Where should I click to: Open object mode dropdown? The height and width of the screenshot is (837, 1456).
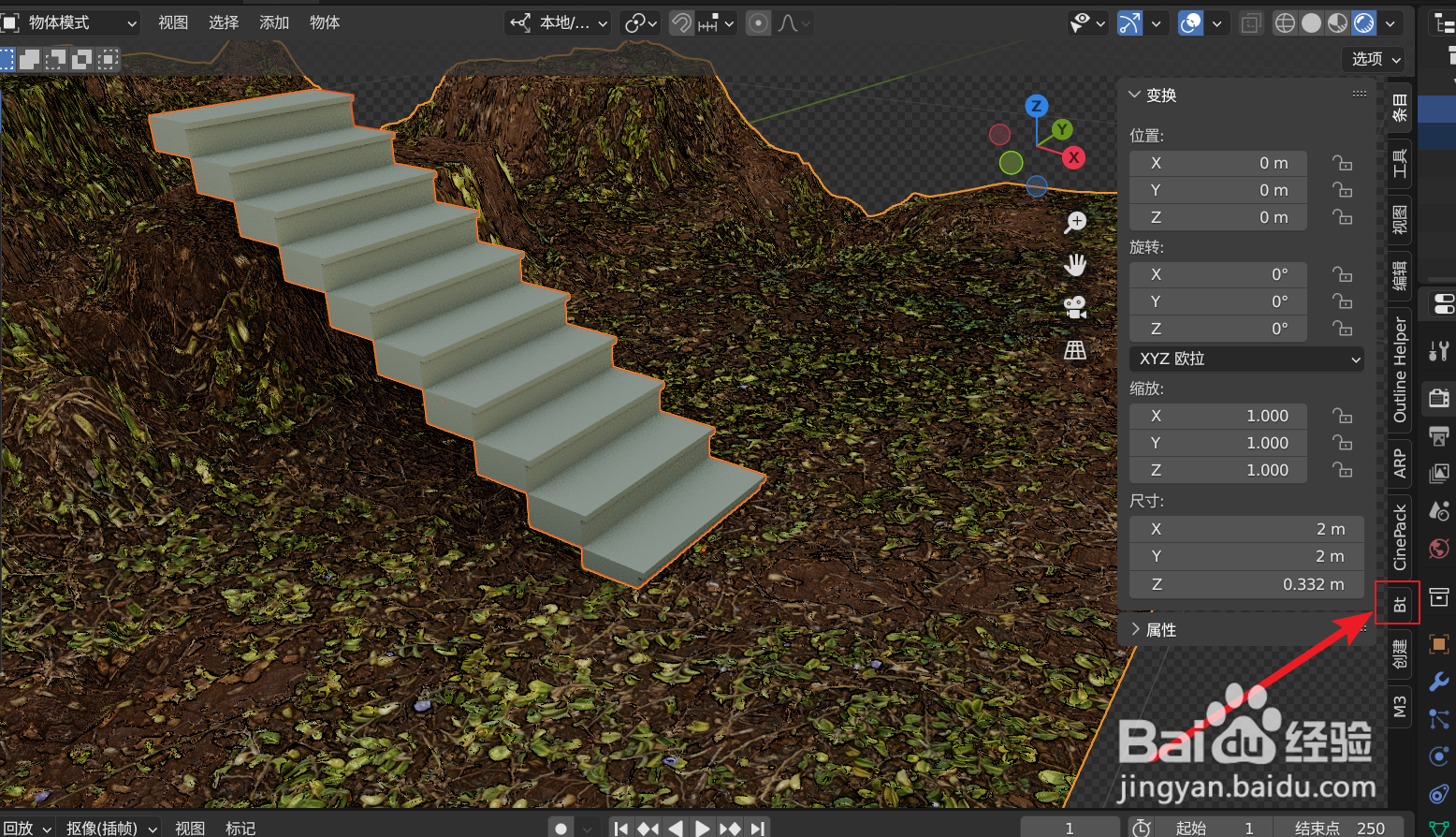71,22
